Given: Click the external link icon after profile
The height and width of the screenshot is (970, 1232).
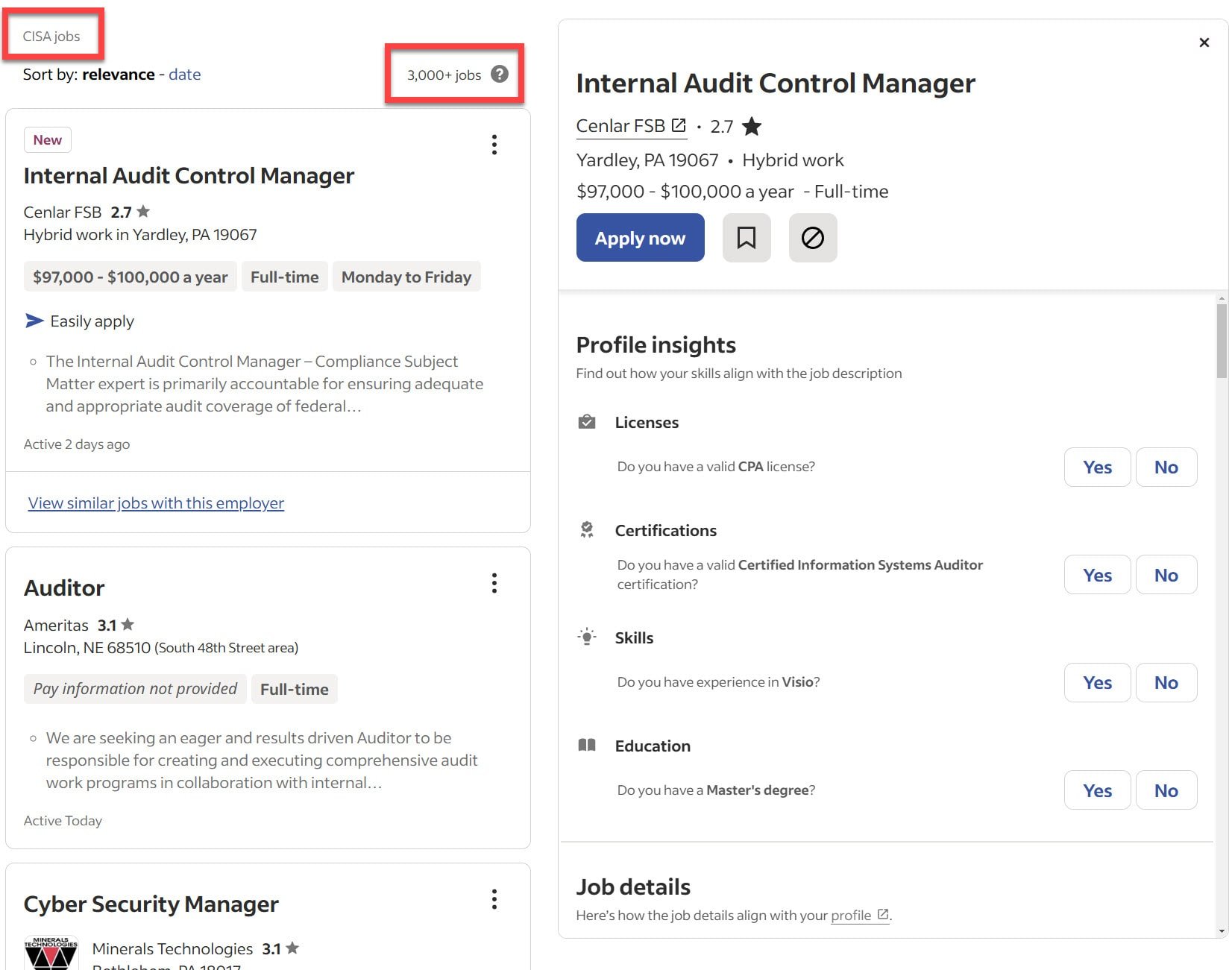Looking at the screenshot, I should click(x=882, y=914).
